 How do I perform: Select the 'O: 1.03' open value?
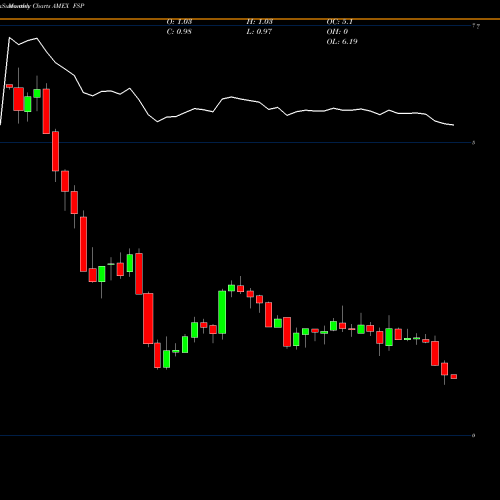[x=179, y=22]
